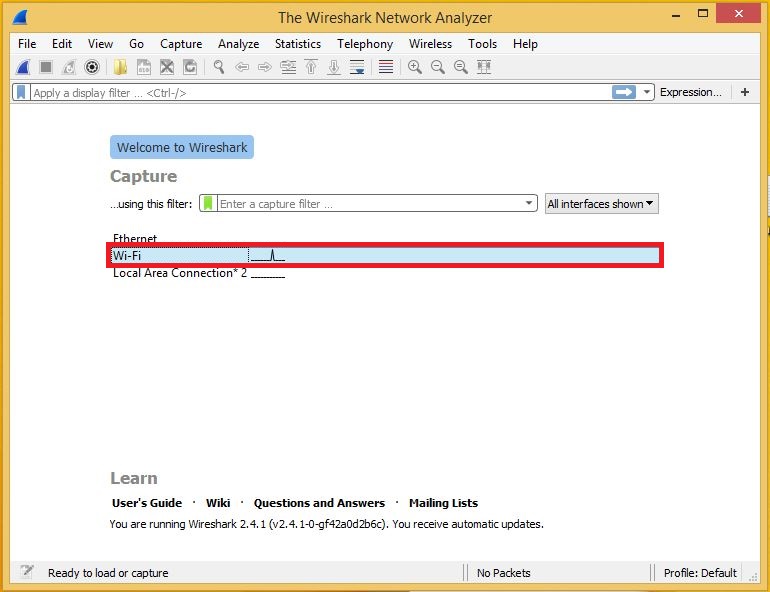Screen dimensions: 770x592
Task: Open the Telephony menu
Action: point(365,44)
